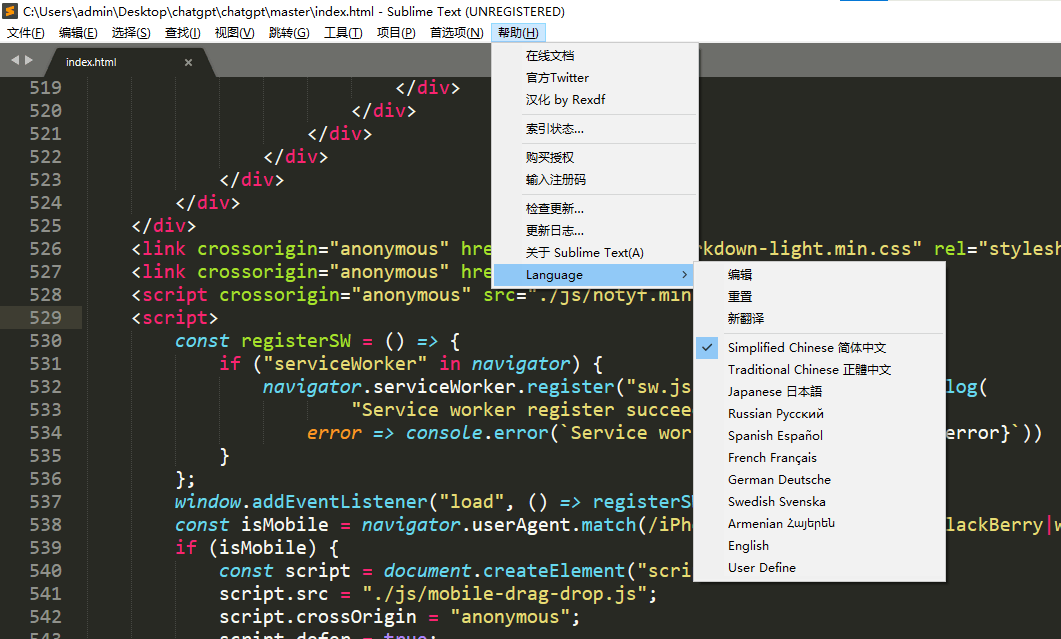Screen dimensions: 1061x639
Task: Click addEventListener on line 537
Action: click(x=340, y=502)
